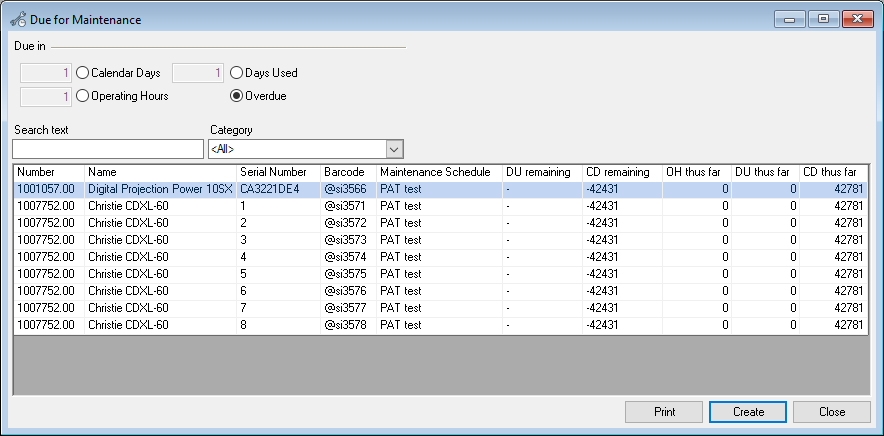
Task: Click the Calendar Days number field
Action: coord(46,73)
